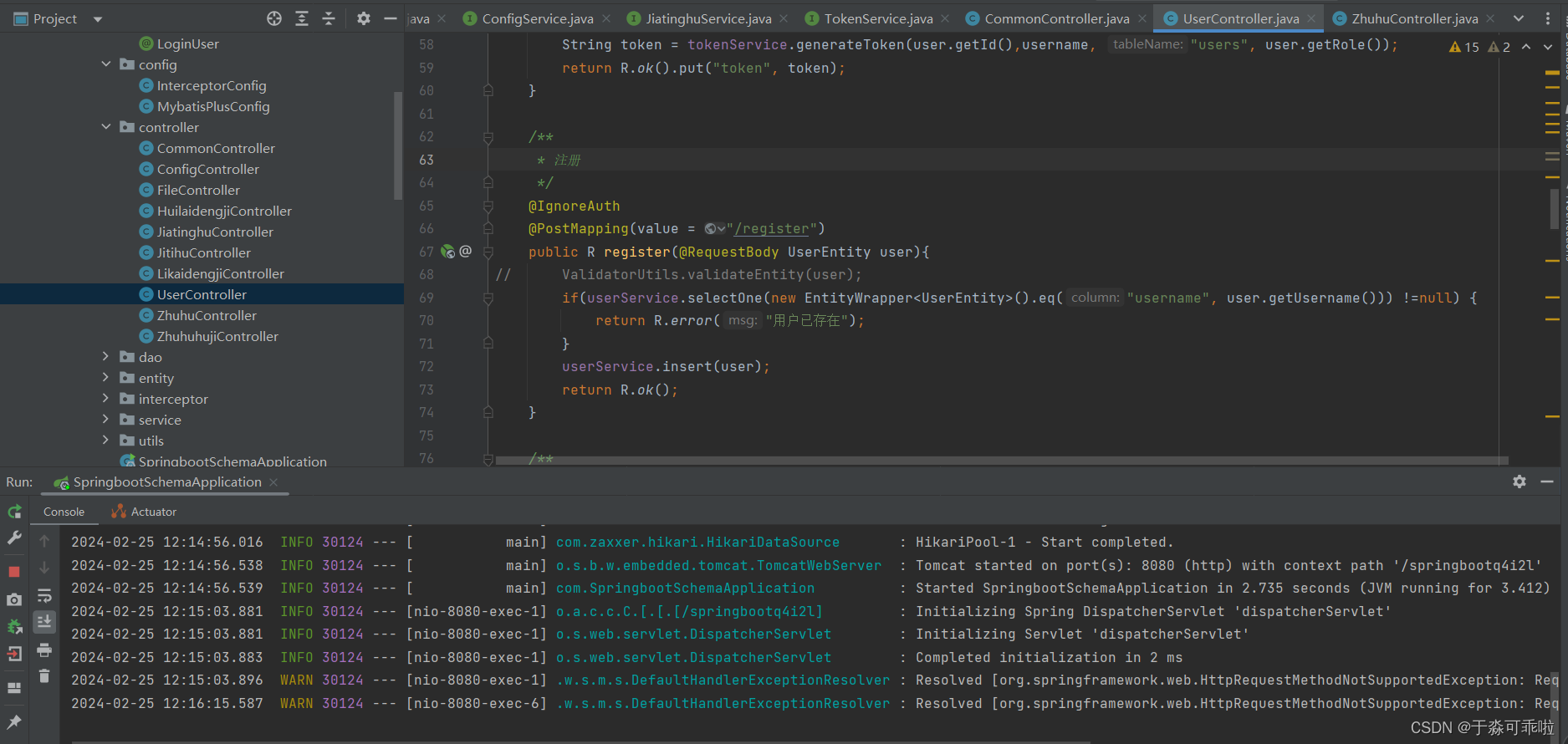Click the 15 warnings indicator

point(1464,48)
